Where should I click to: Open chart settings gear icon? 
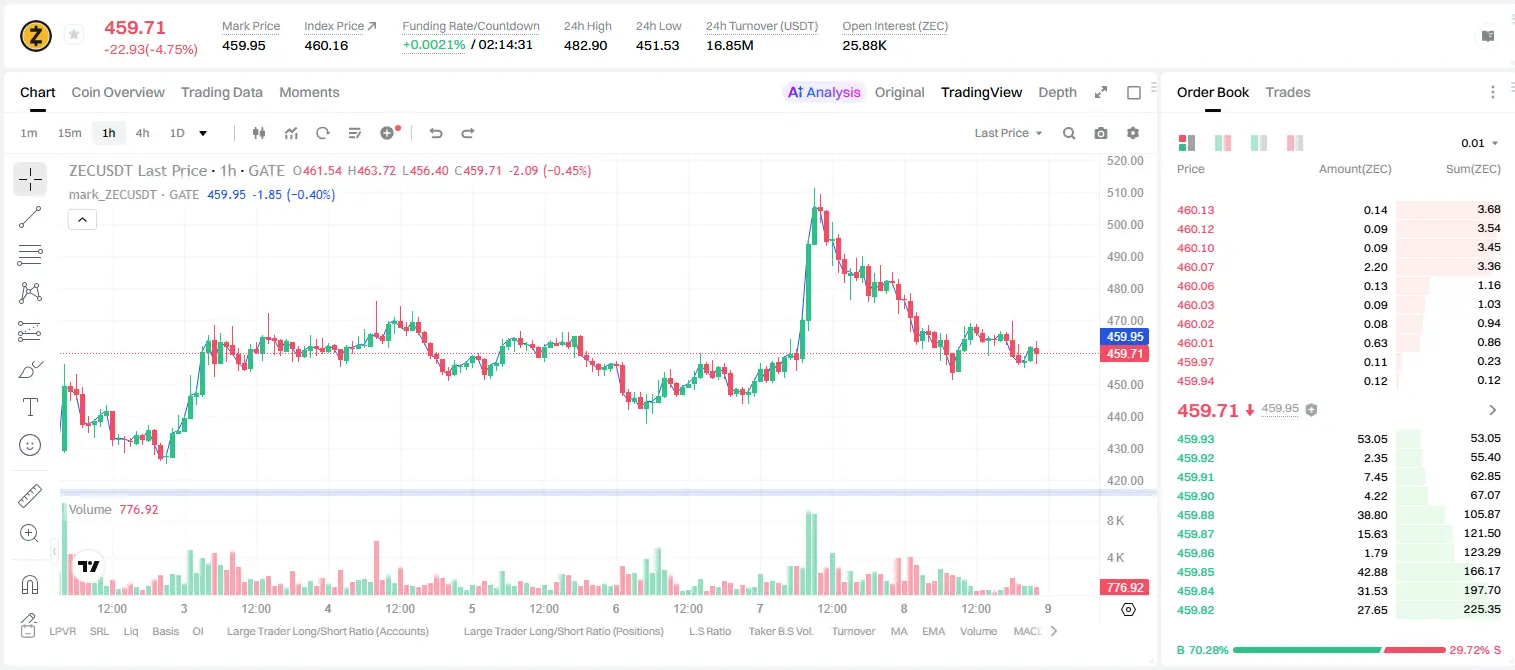[1133, 133]
